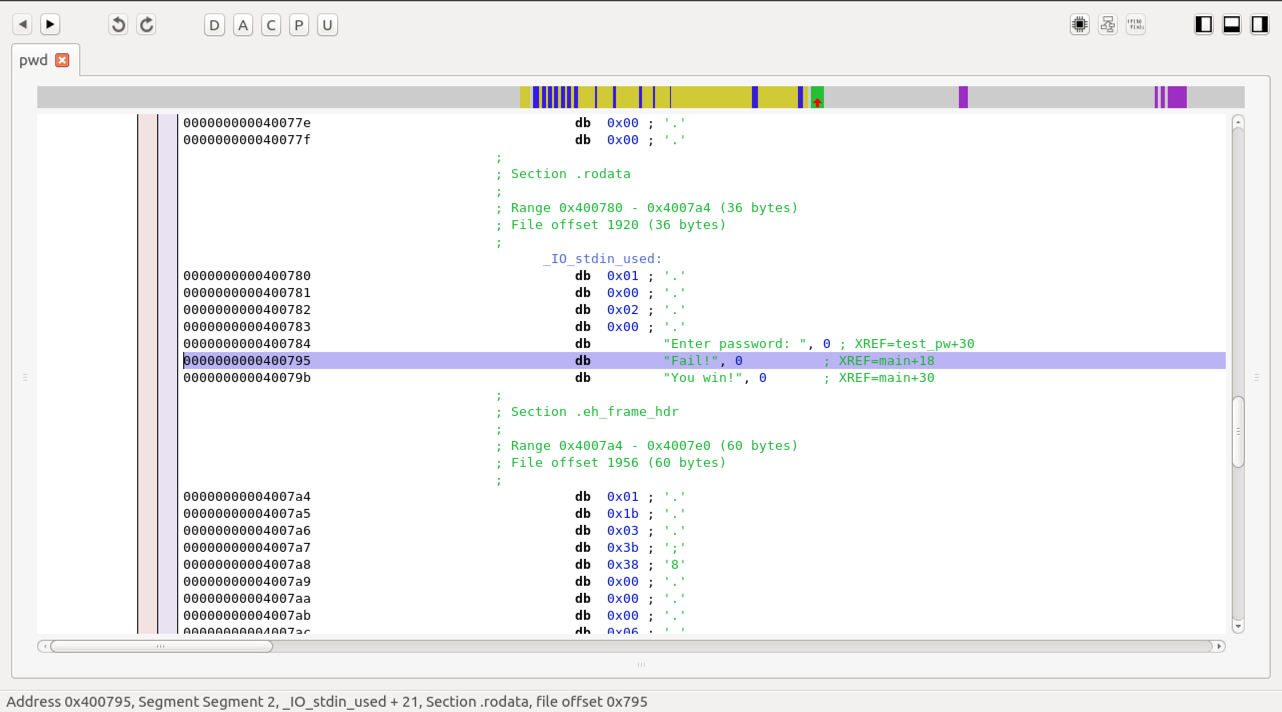Mark selection as data with D button
This screenshot has height=712, width=1282.
(x=214, y=25)
